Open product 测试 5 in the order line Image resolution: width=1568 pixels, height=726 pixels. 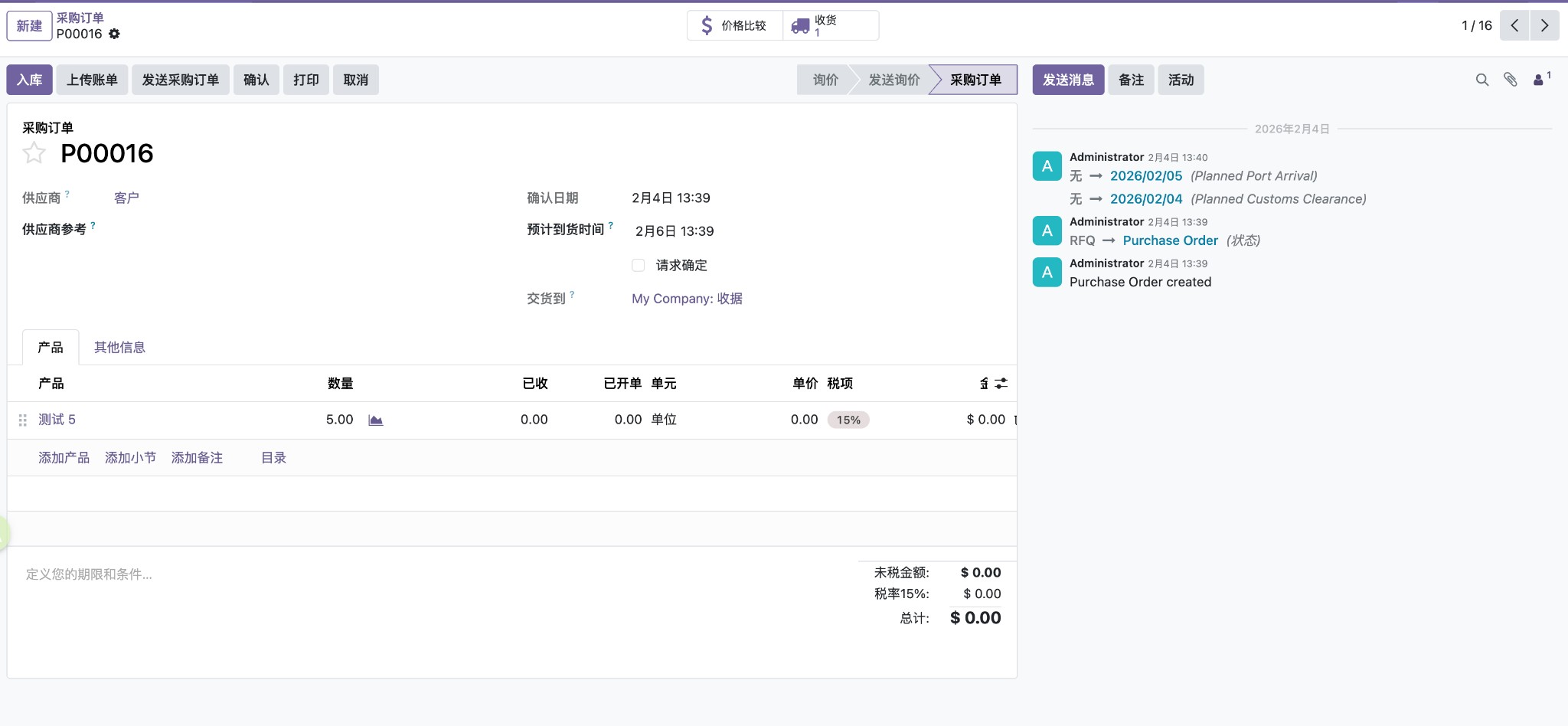pos(57,420)
